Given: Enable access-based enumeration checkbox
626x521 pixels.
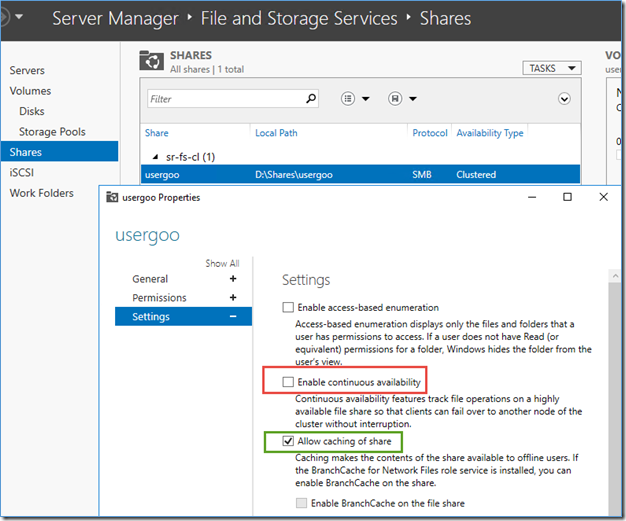Looking at the screenshot, I should [288, 307].
